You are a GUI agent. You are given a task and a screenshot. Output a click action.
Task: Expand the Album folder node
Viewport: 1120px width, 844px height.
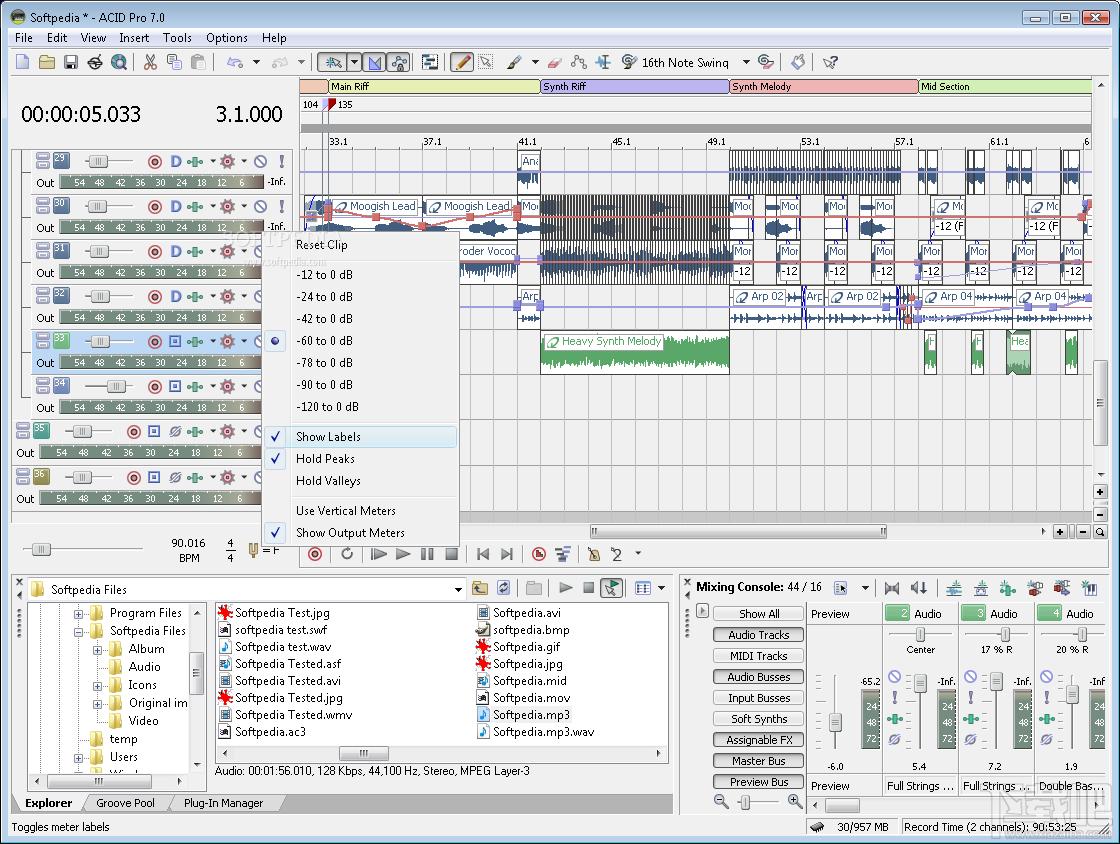(x=97, y=650)
